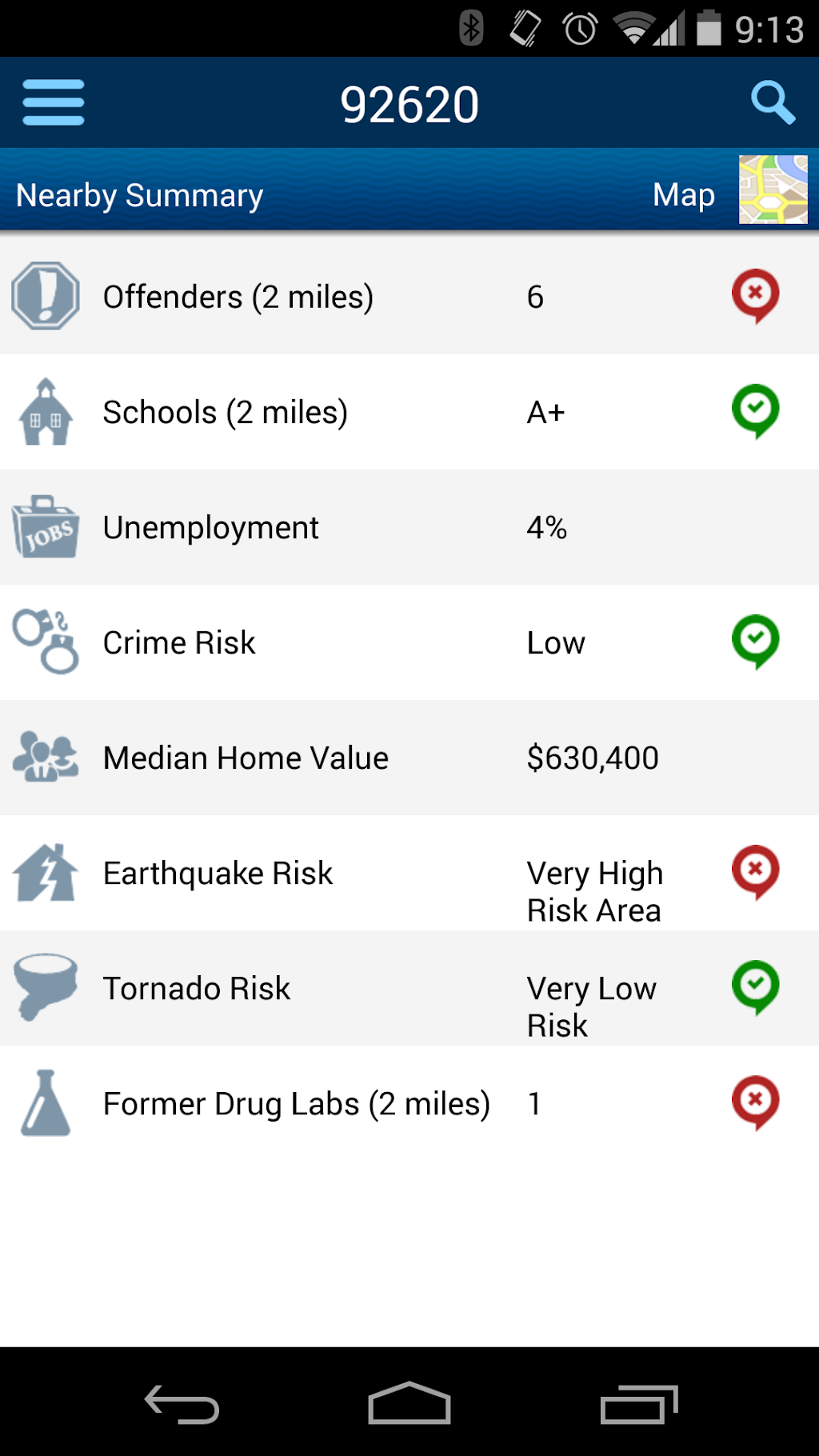The height and width of the screenshot is (1456, 819).
Task: Tap the red X marker beside Offenders
Action: pyautogui.click(x=755, y=295)
